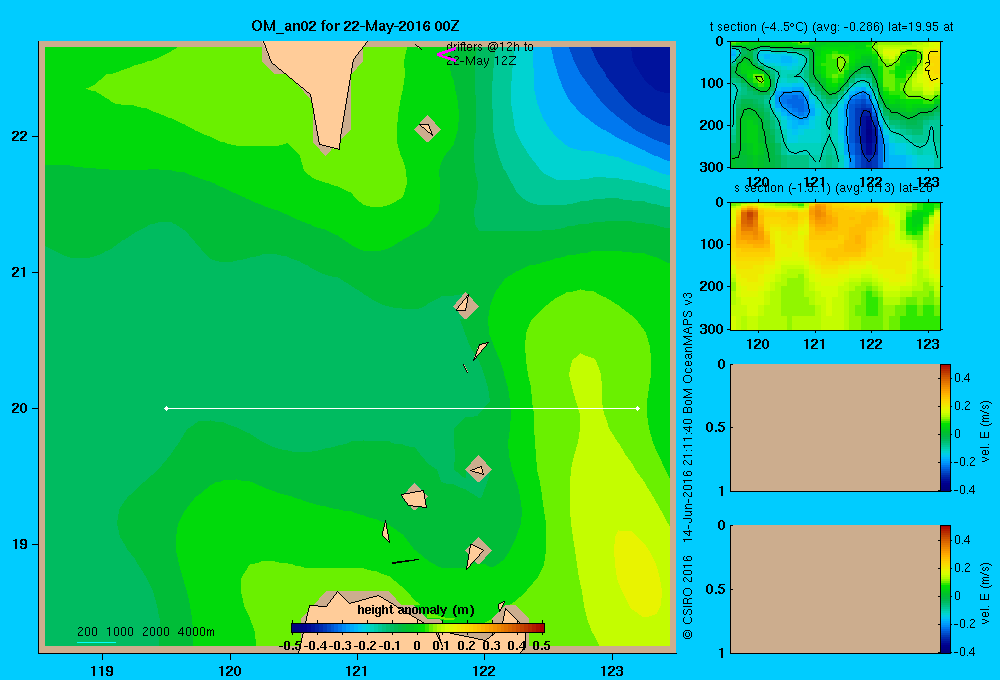This screenshot has width=1000, height=680.
Task: Click the magenta drifter track marker
Action: 446,55
